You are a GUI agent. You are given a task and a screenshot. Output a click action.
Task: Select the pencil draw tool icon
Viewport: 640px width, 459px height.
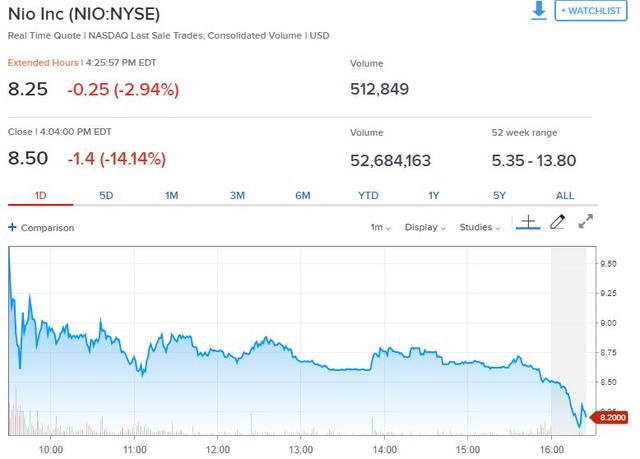[x=558, y=222]
